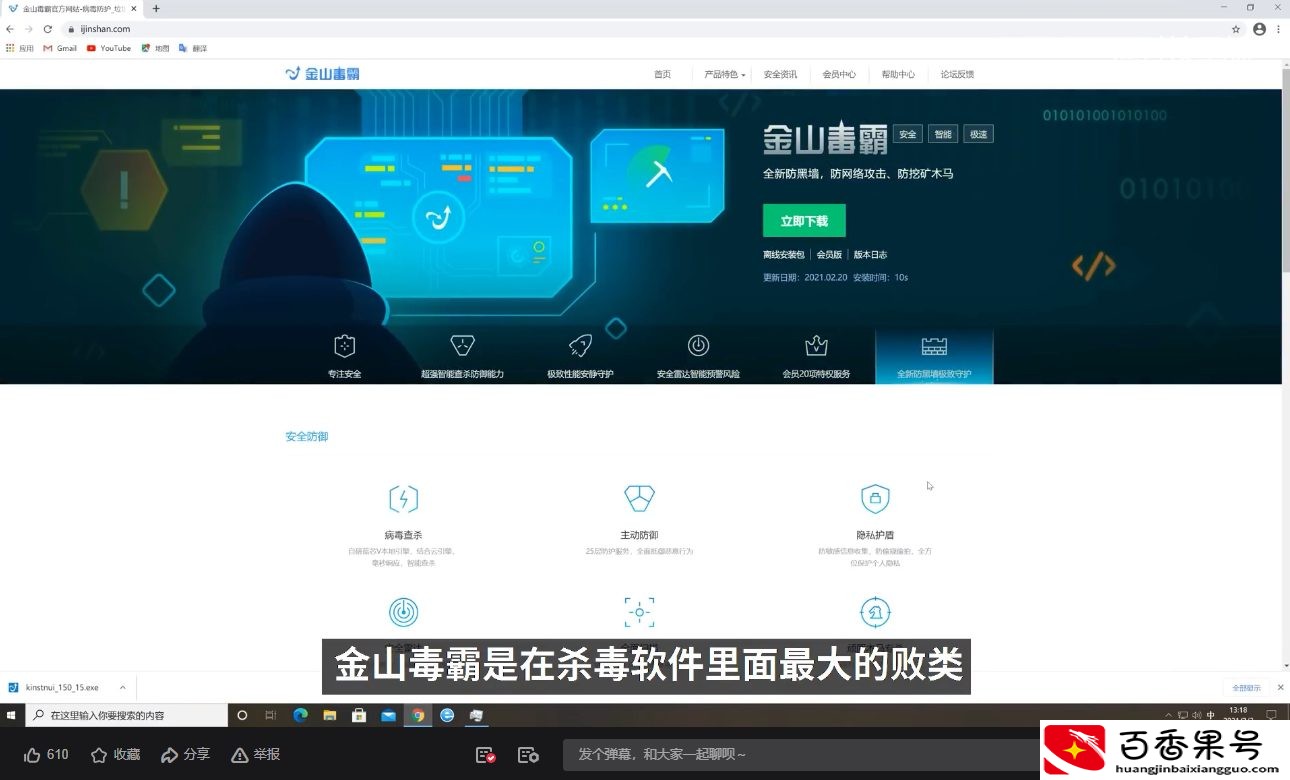Viewport: 1290px width, 780px height.
Task: Toggle the danmaku display icon
Action: tap(486, 755)
